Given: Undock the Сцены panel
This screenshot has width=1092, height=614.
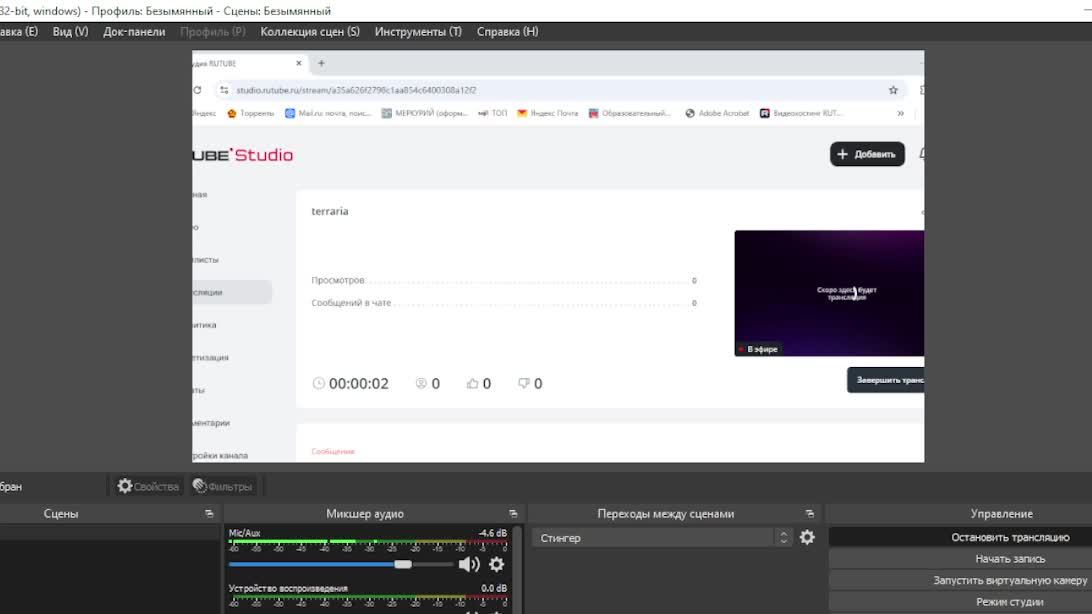Looking at the screenshot, I should 209,514.
